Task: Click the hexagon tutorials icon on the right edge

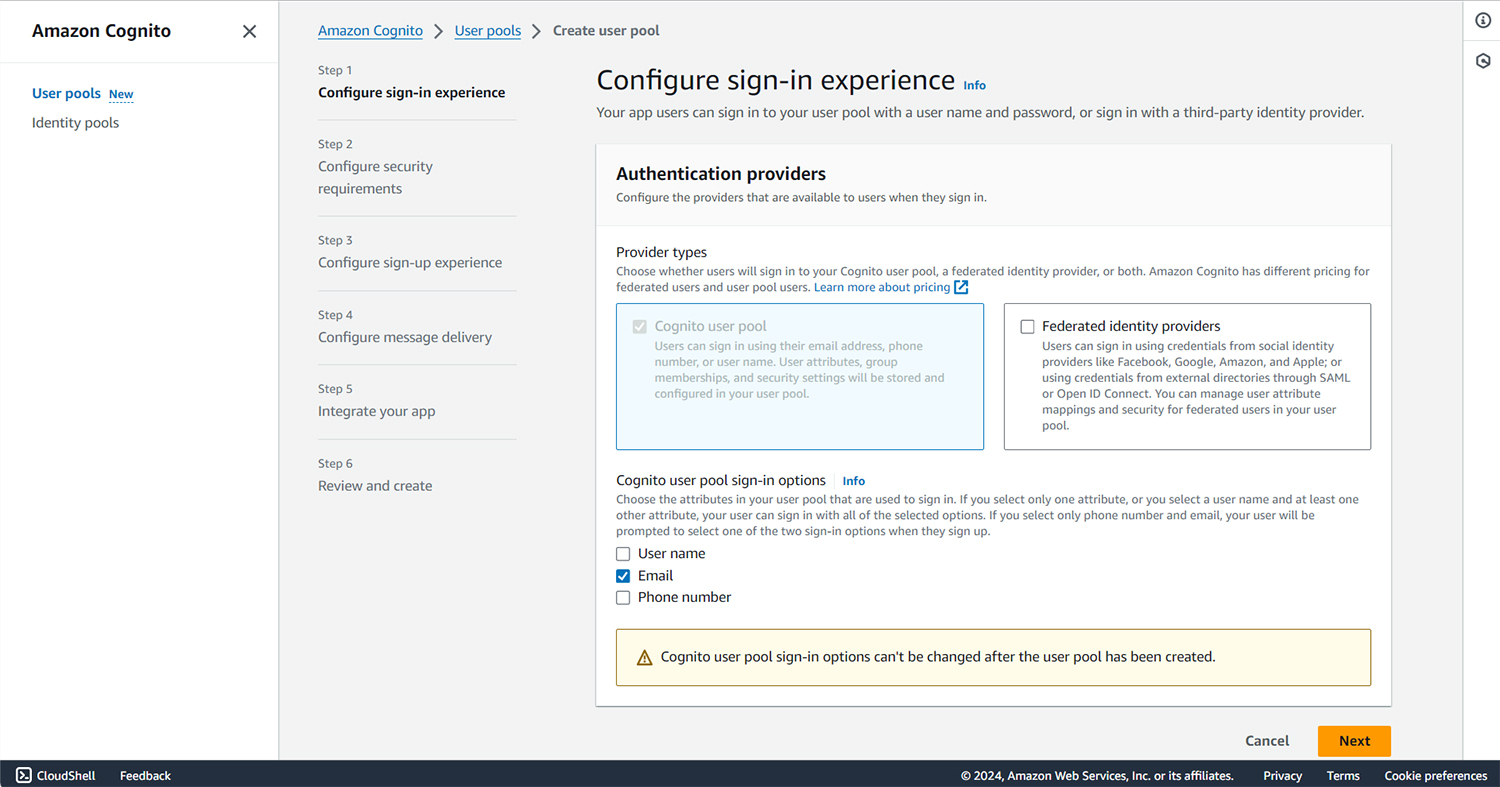Action: click(1483, 61)
